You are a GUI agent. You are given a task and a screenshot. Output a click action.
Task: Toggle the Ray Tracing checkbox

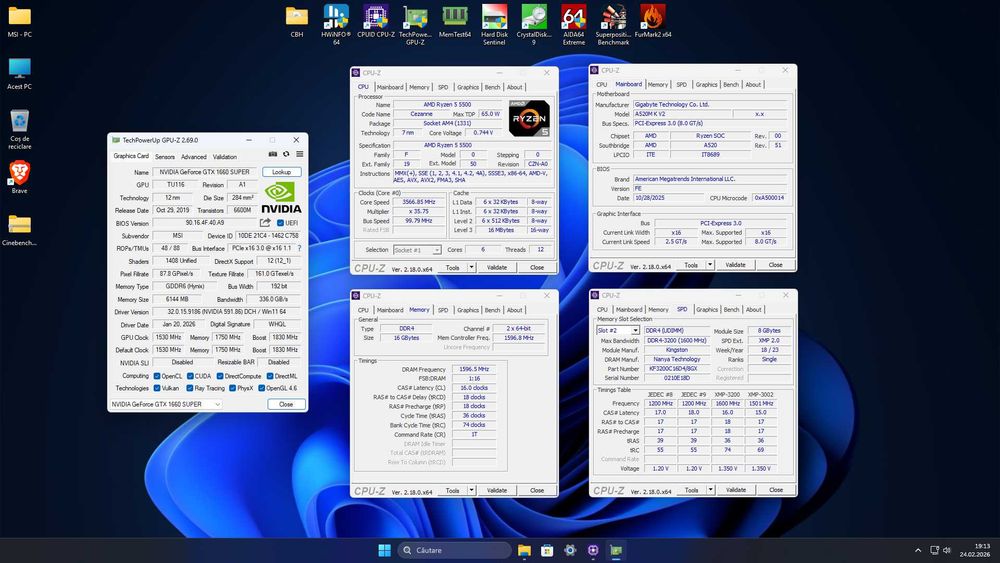[x=189, y=388]
